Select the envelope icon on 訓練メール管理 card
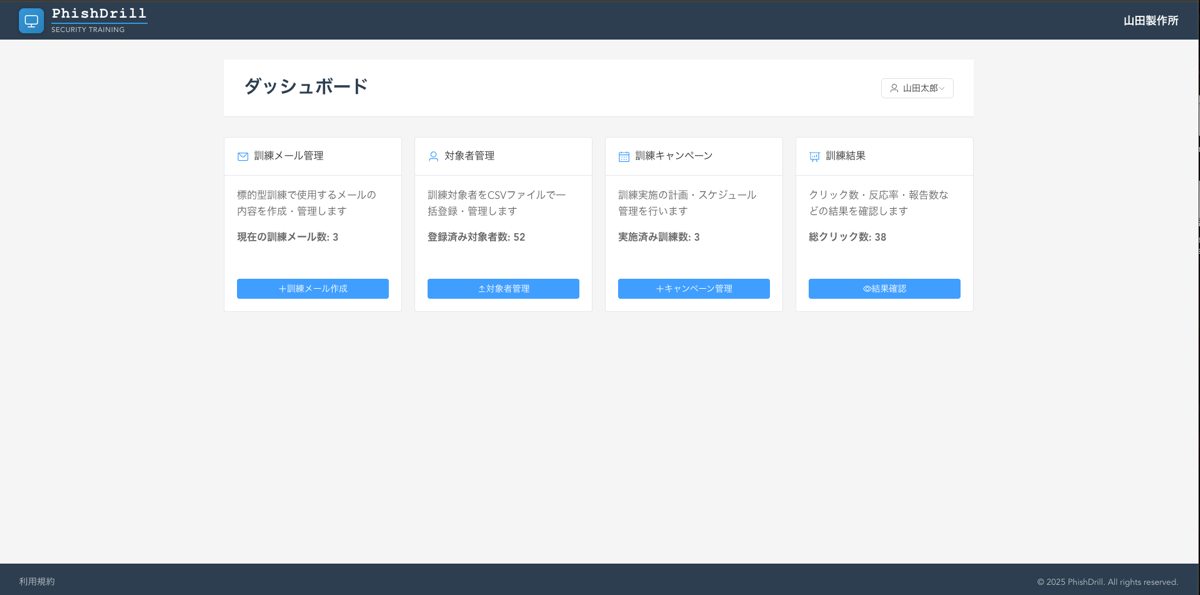Screen dimensions: 1200x595 (x=241, y=155)
